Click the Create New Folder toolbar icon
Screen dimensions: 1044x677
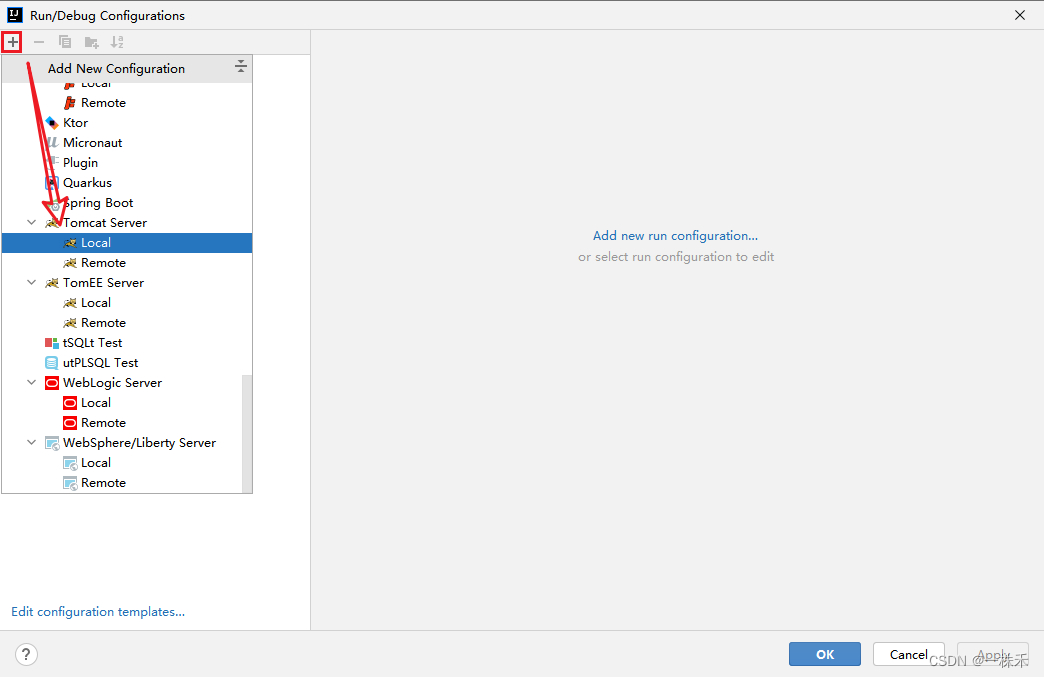pos(91,42)
